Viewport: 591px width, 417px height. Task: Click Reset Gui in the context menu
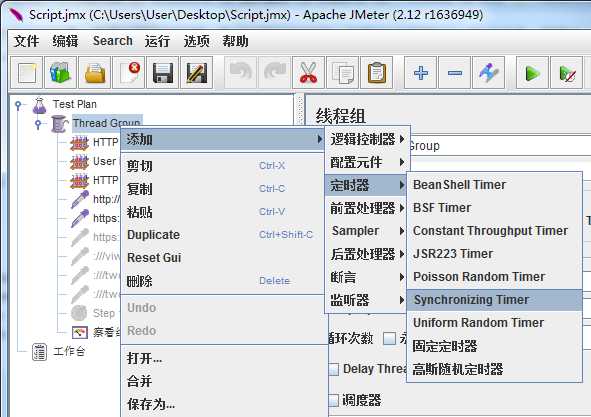click(223, 258)
